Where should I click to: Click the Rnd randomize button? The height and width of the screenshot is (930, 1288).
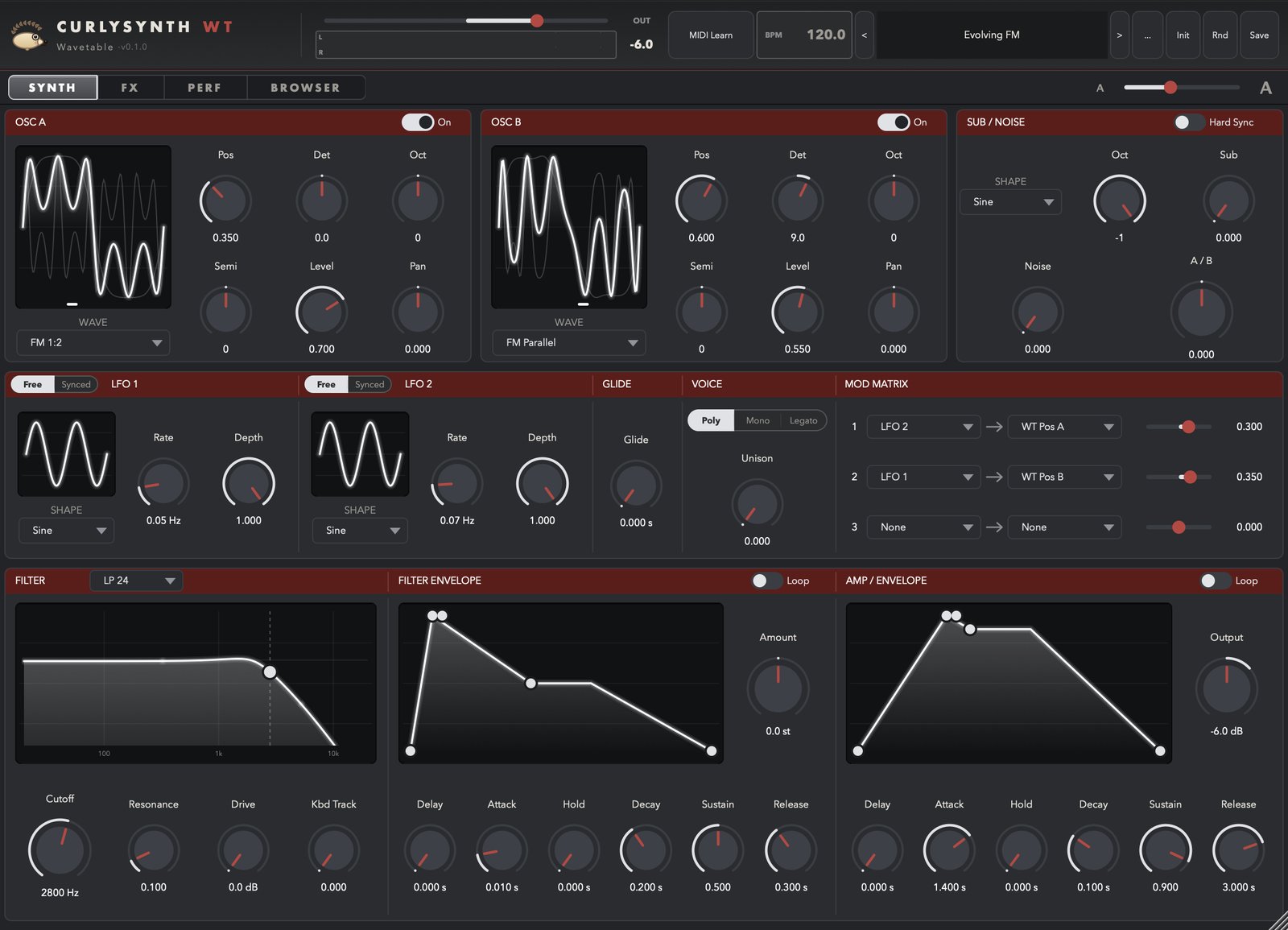click(1220, 35)
